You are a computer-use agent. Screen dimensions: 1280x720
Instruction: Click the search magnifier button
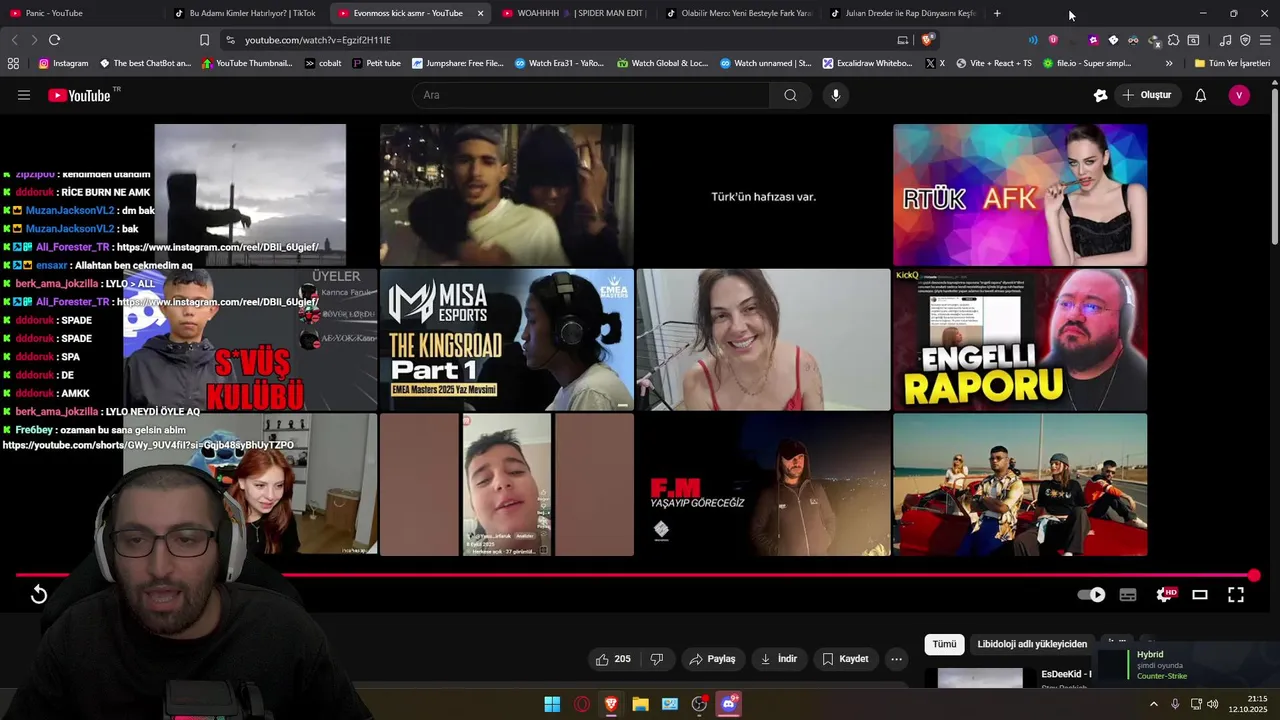790,95
